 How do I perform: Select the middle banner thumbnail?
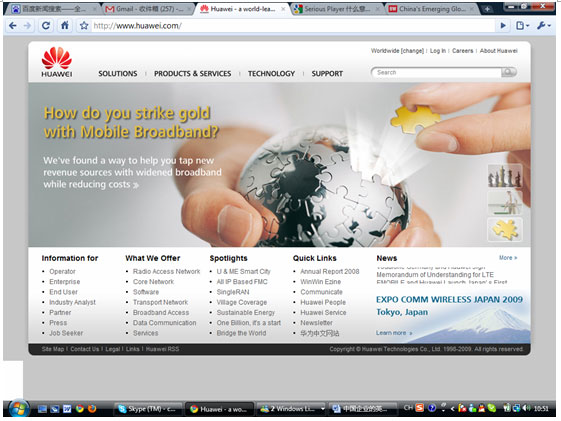click(x=504, y=203)
